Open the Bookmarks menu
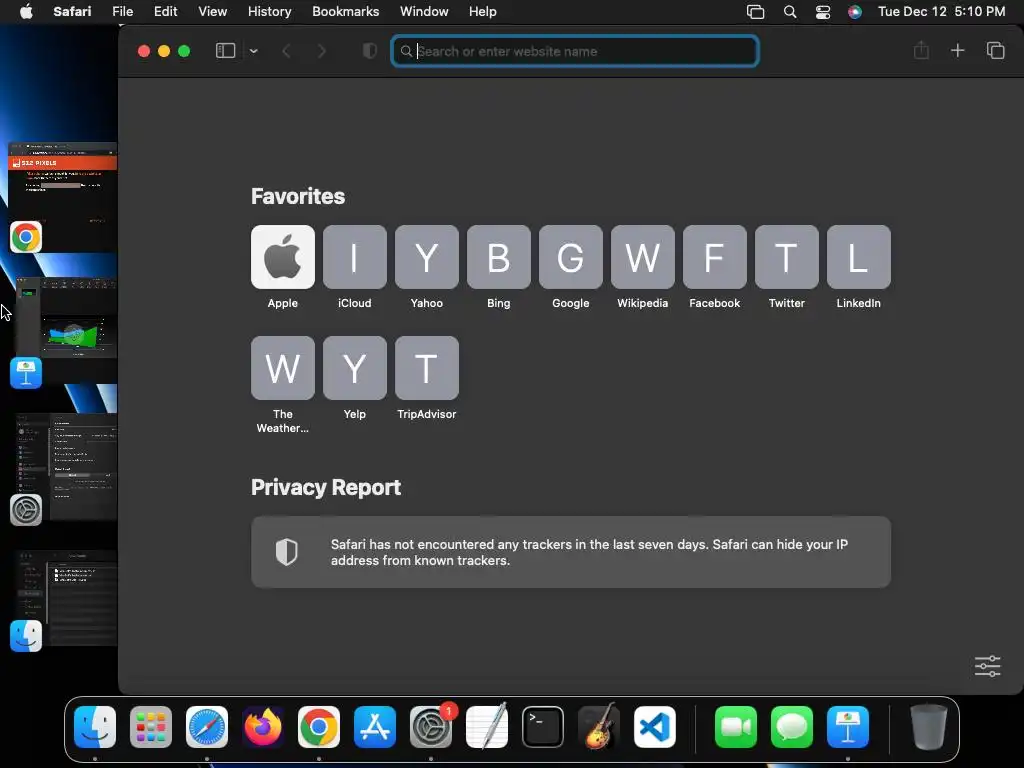This screenshot has width=1024, height=768. 345,12
